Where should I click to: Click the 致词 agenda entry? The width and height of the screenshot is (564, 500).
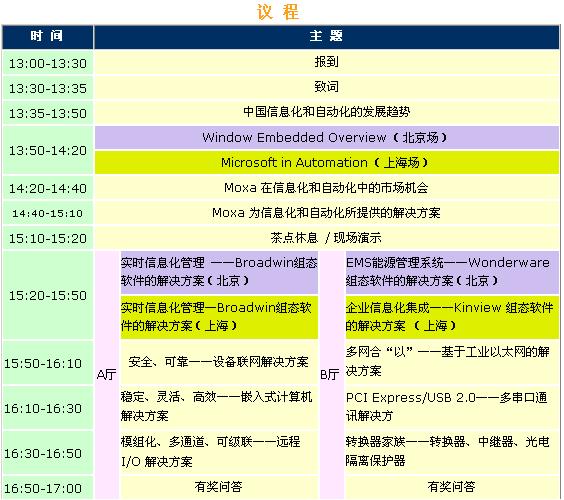tap(326, 87)
